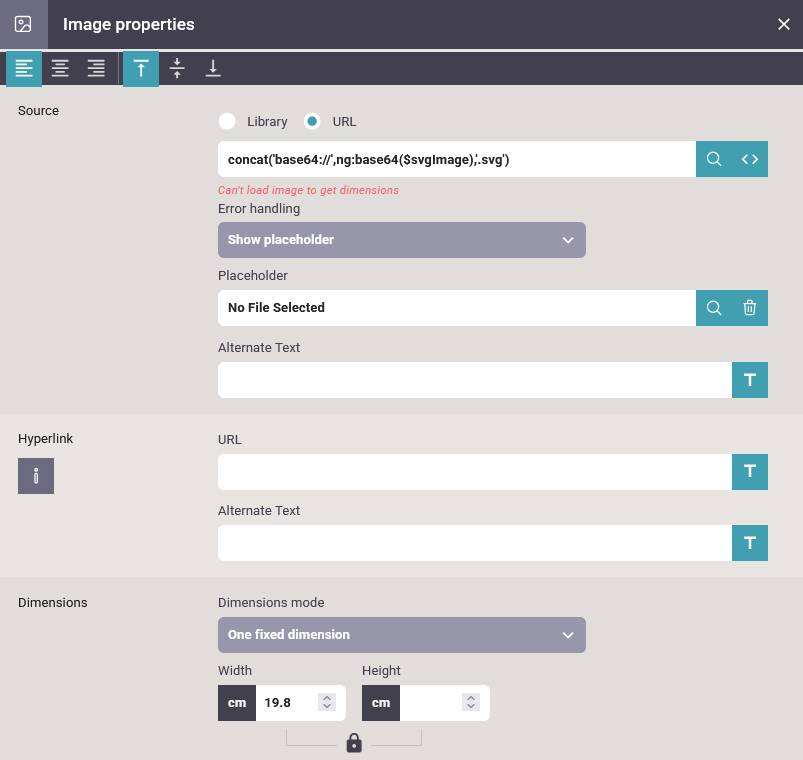Image resolution: width=803 pixels, height=760 pixels.
Task: Delete the selected placeholder file
Action: [x=750, y=308]
